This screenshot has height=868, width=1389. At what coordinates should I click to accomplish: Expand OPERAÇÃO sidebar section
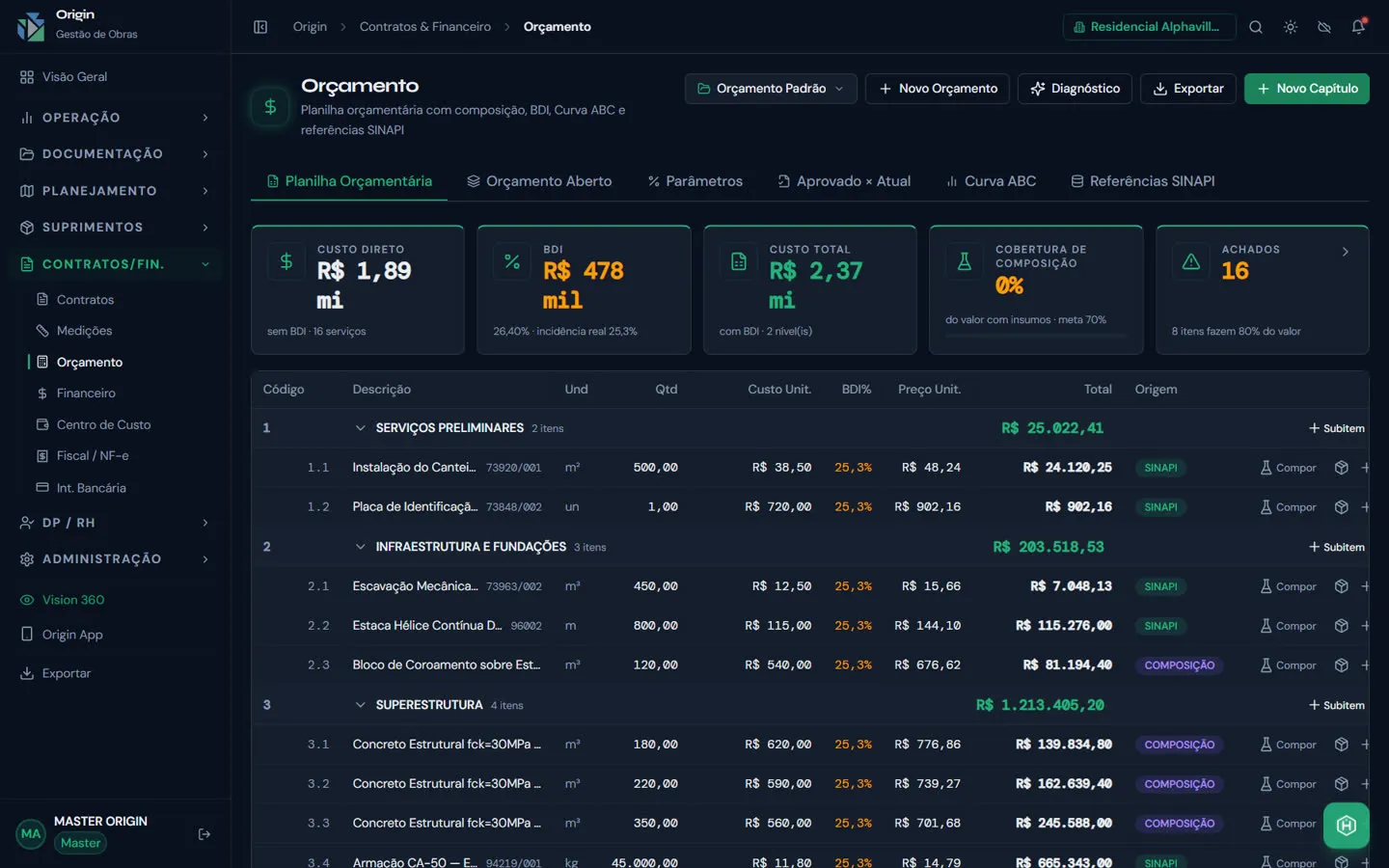pos(115,118)
